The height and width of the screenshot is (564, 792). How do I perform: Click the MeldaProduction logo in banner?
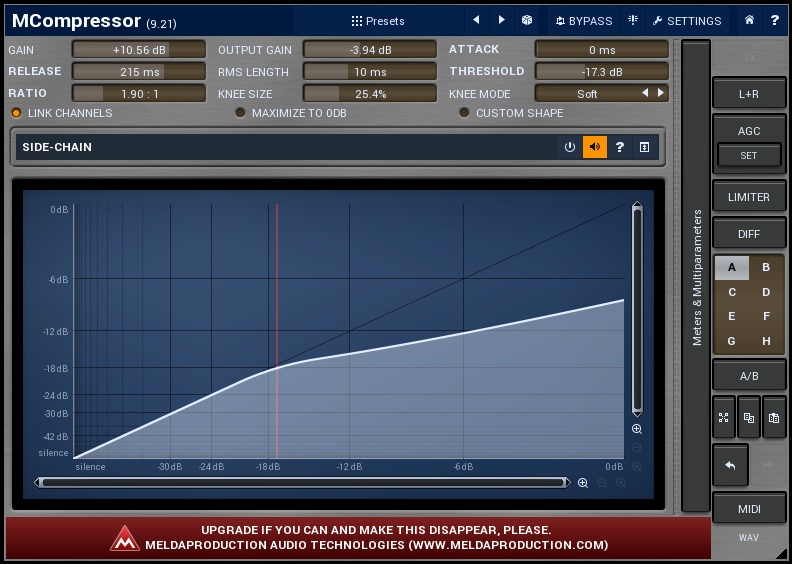(x=125, y=538)
